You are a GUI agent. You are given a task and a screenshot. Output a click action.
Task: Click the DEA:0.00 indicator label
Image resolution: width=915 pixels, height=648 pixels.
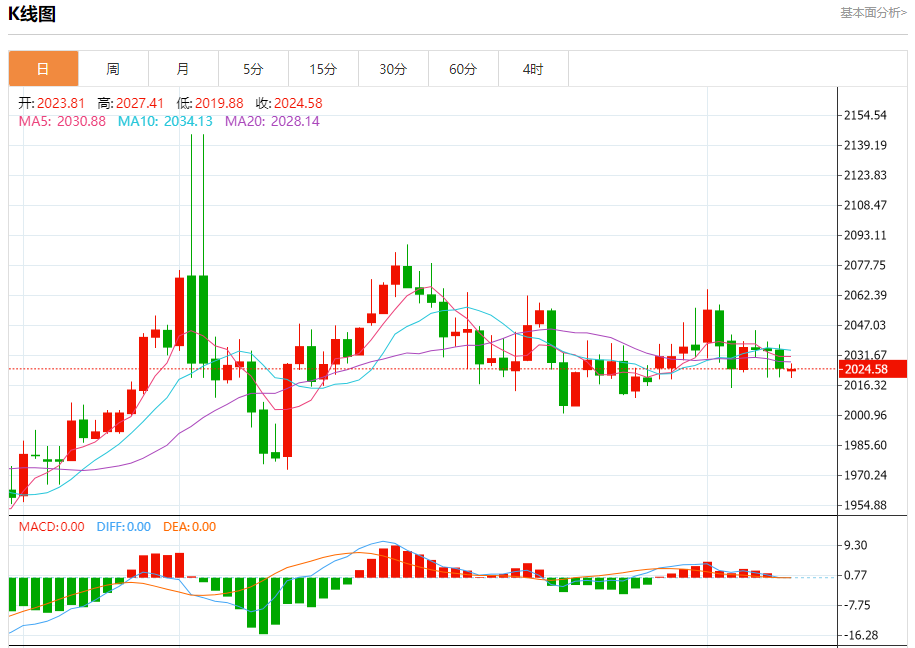tap(190, 527)
